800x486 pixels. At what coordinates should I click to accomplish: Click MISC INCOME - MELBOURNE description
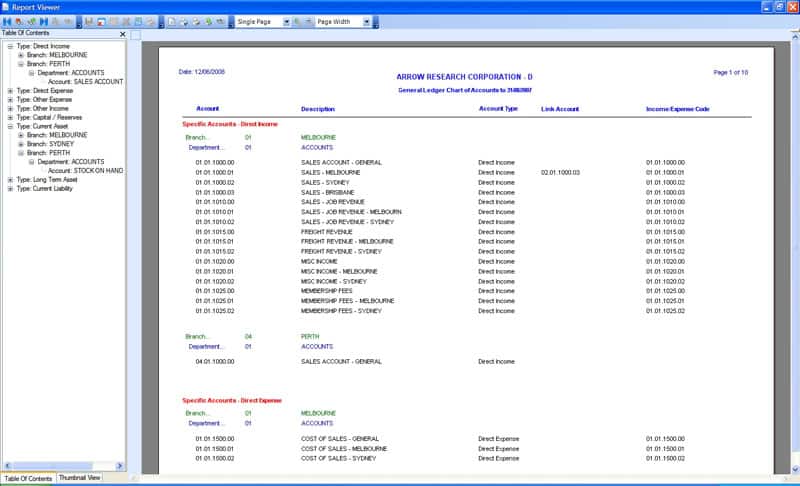point(339,272)
